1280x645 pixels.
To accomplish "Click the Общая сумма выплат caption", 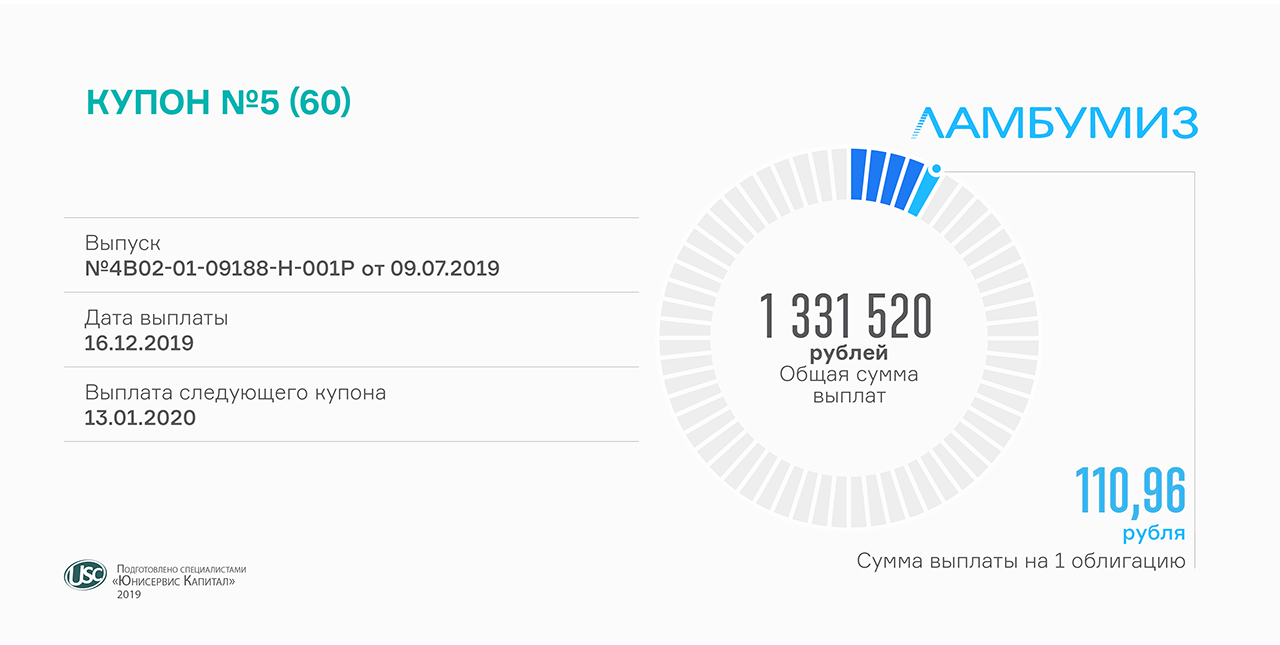I will pyautogui.click(x=848, y=385).
